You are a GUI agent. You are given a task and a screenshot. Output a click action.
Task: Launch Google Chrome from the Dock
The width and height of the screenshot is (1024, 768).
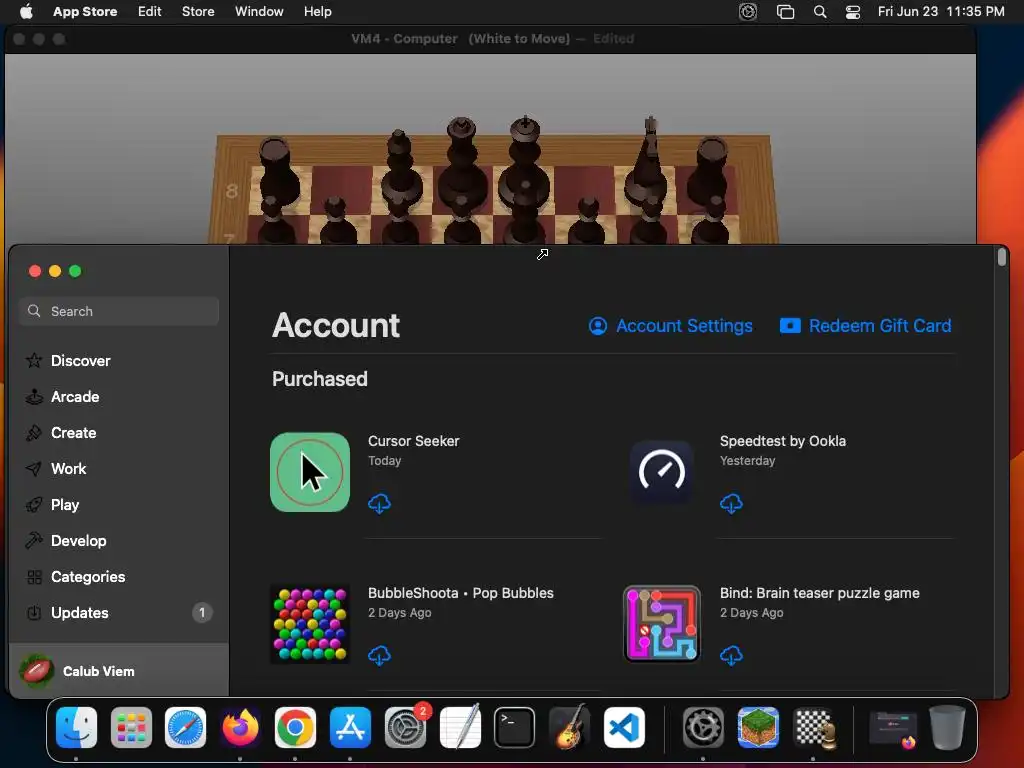point(295,728)
